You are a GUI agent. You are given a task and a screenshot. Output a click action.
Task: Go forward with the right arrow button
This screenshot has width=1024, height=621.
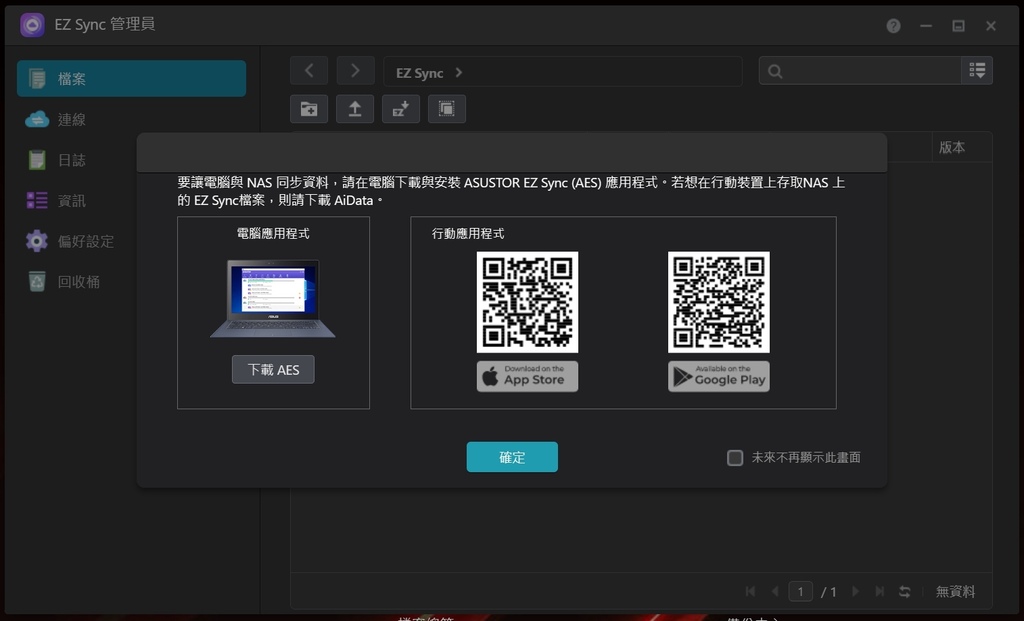point(355,71)
